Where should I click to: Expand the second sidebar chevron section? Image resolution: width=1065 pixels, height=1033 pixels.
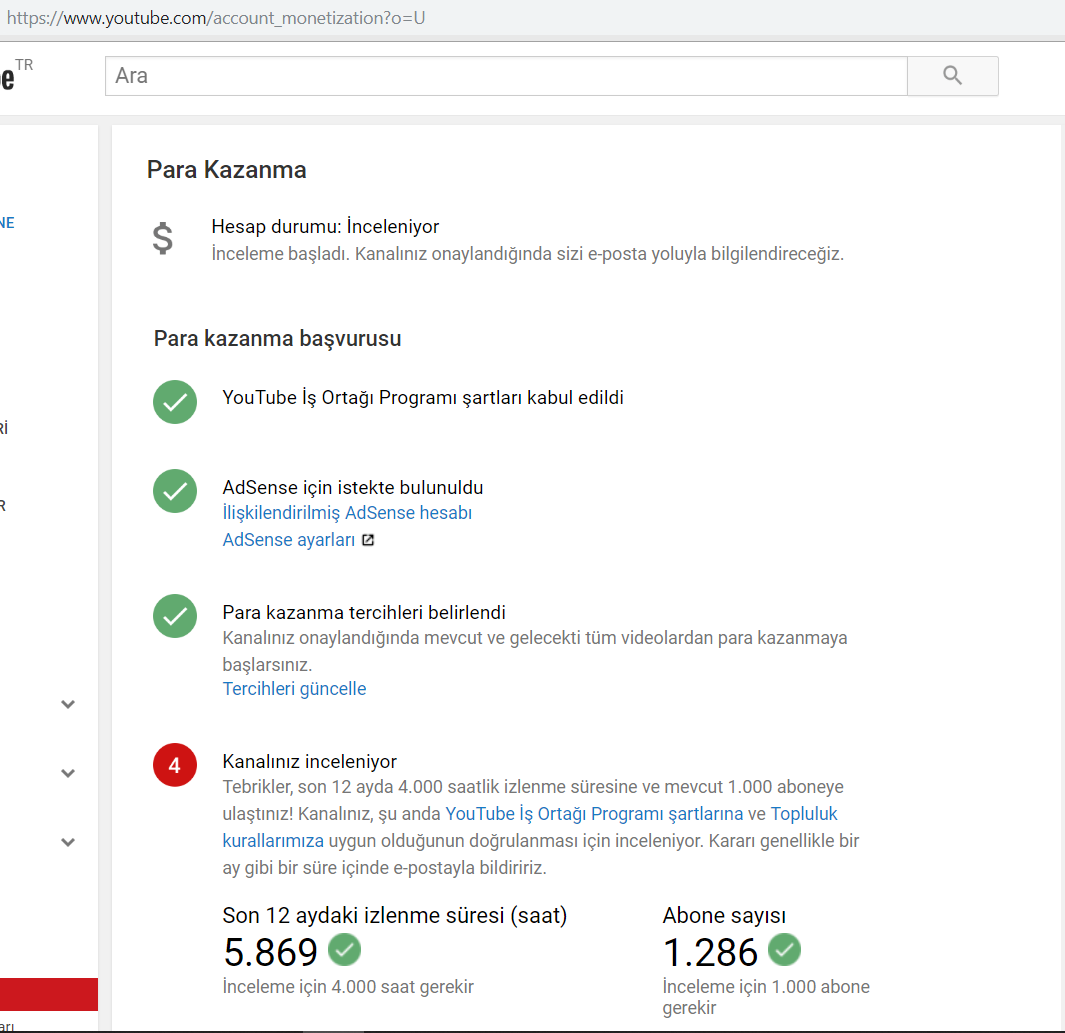(68, 773)
